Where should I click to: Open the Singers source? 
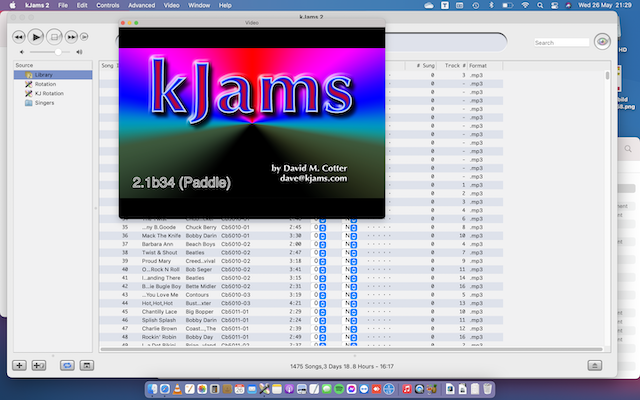[x=45, y=102]
